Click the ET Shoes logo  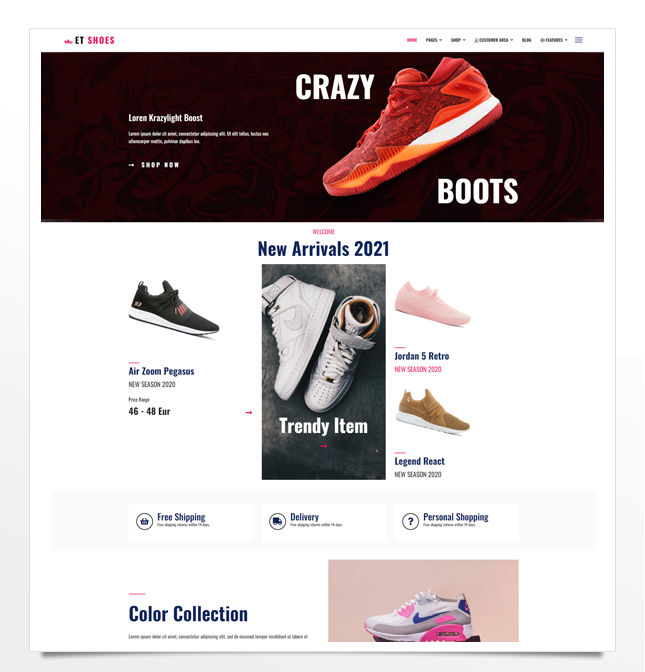click(x=90, y=40)
